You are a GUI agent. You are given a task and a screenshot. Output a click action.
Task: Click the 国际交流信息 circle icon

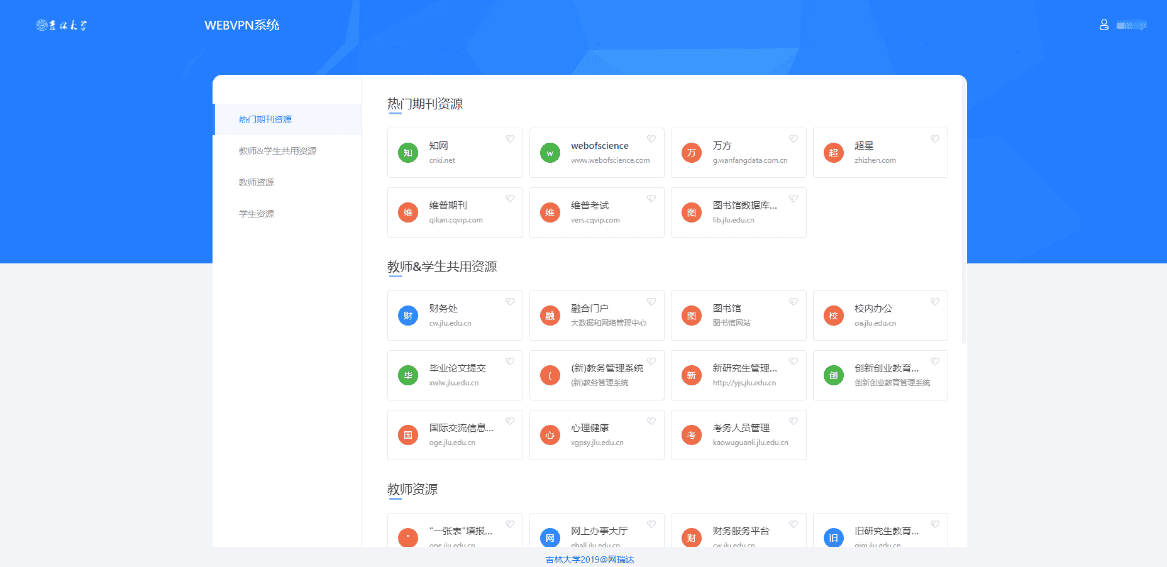tap(408, 435)
